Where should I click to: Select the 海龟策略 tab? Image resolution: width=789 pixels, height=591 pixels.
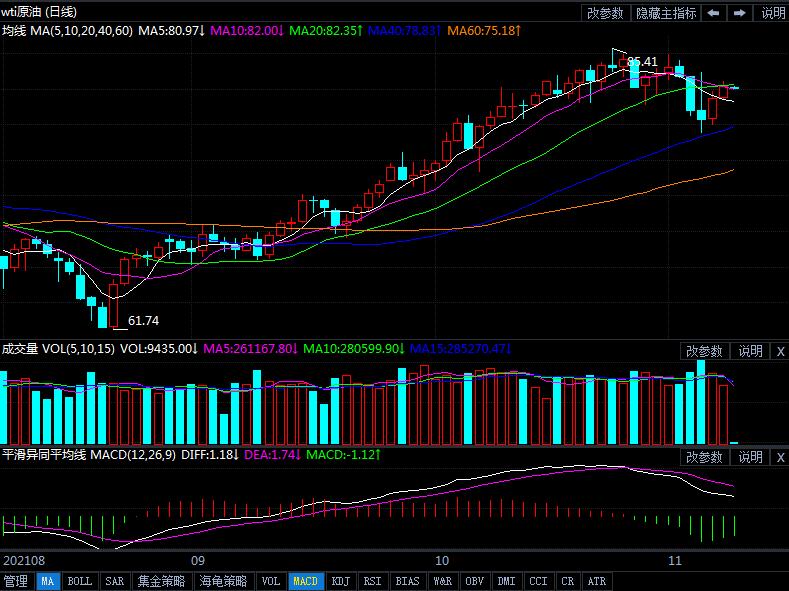coord(223,581)
